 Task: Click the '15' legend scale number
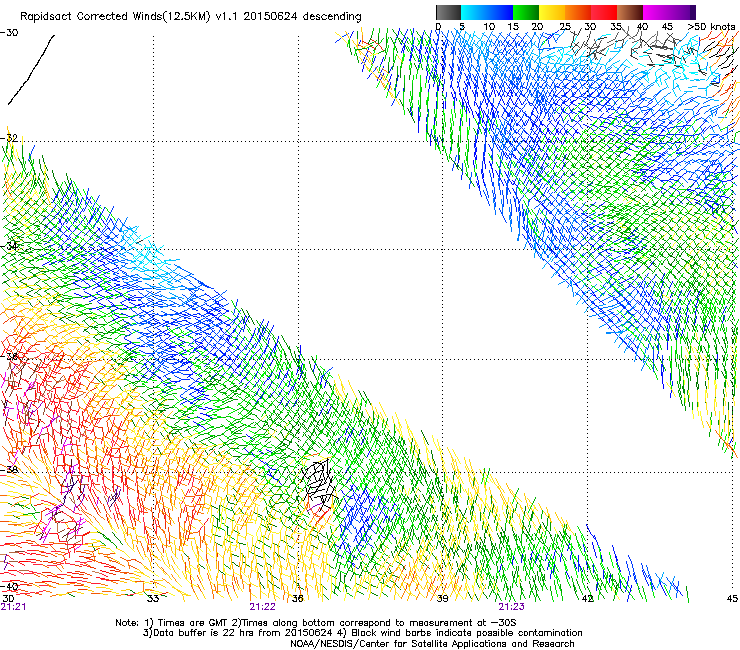(513, 27)
